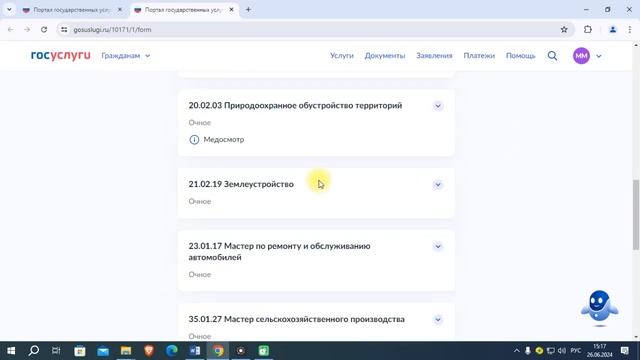
Task: Open Task View on the taskbar
Action: (56, 351)
